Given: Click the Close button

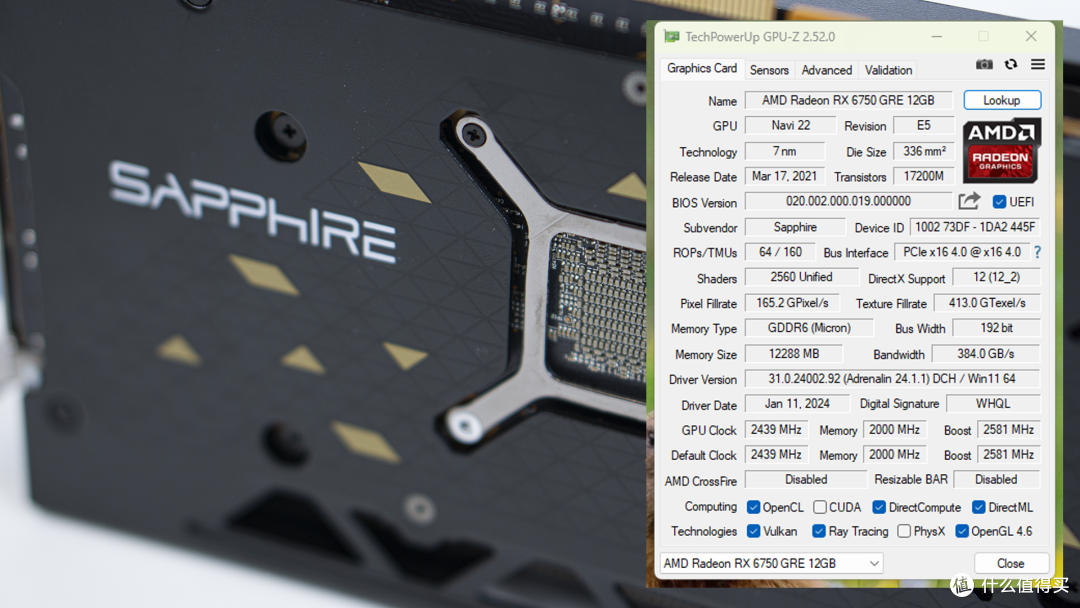Looking at the screenshot, I should click(1010, 563).
